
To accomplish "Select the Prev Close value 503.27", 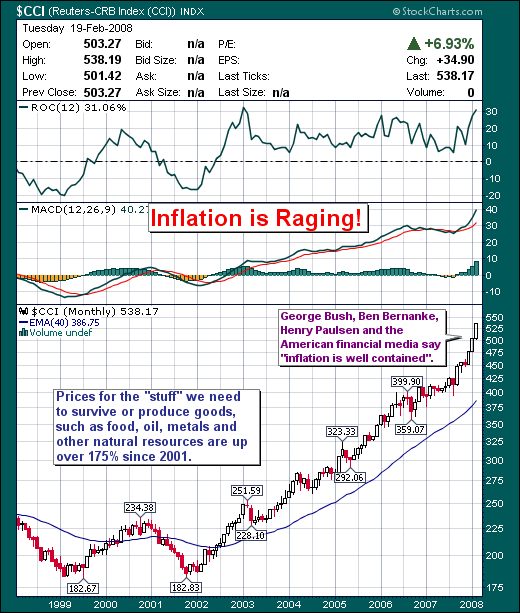I will (x=102, y=92).
